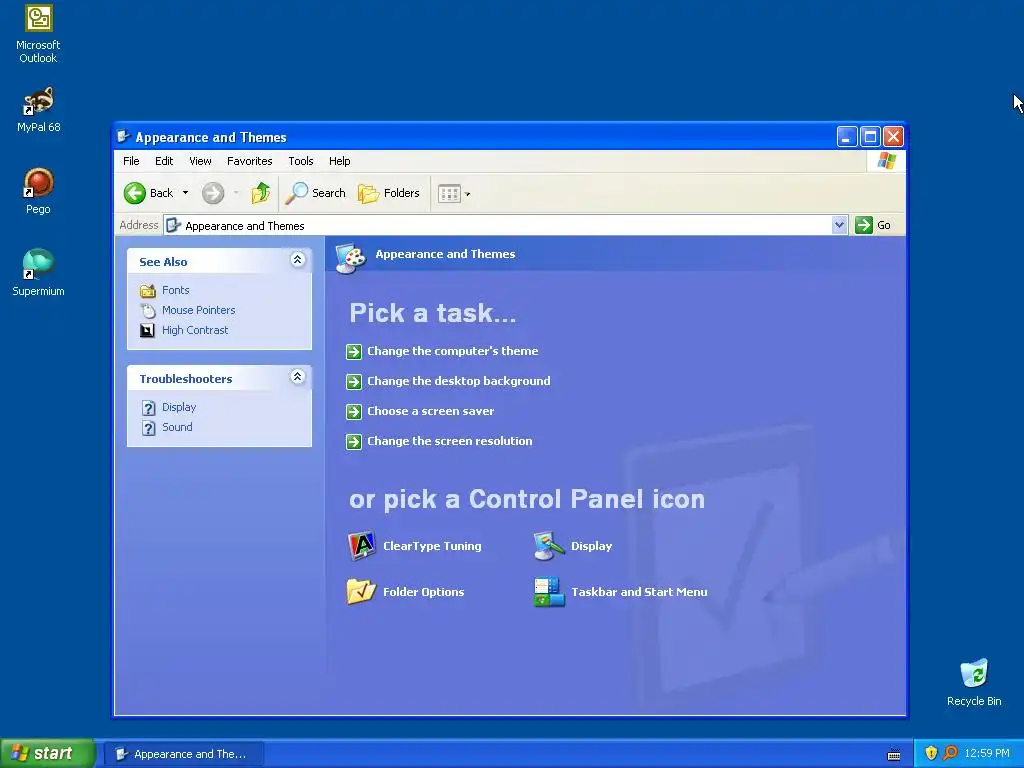
Task: Click the orange magnifier tray icon
Action: [950, 753]
